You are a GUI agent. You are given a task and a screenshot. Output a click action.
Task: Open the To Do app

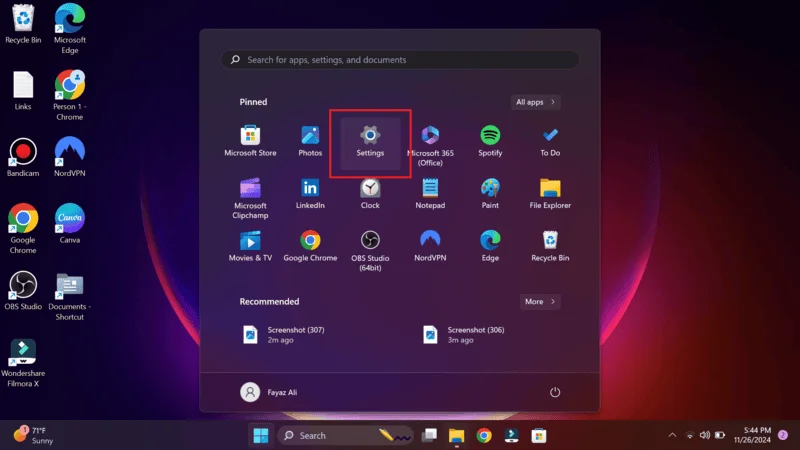point(550,141)
